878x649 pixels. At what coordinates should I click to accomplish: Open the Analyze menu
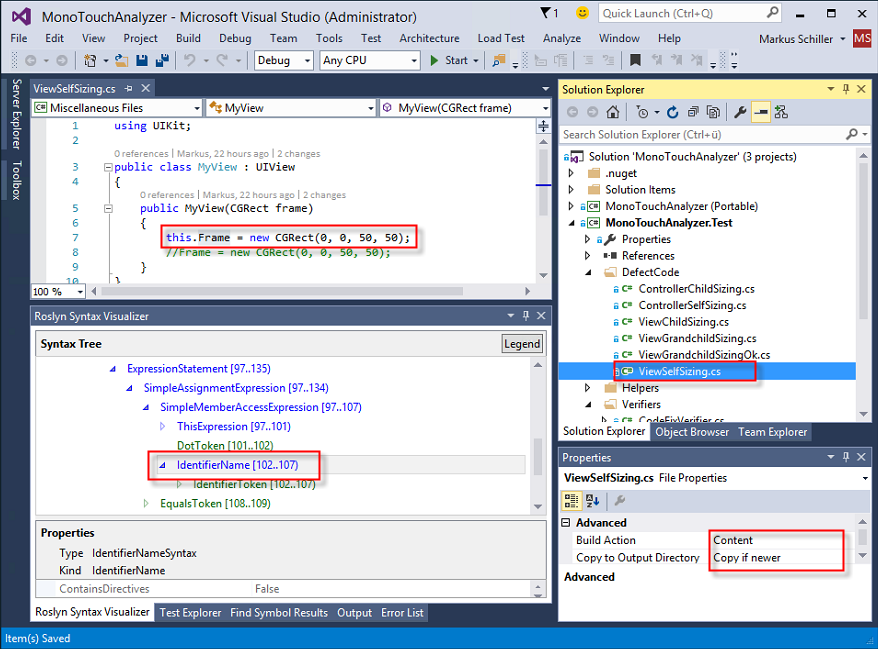562,38
